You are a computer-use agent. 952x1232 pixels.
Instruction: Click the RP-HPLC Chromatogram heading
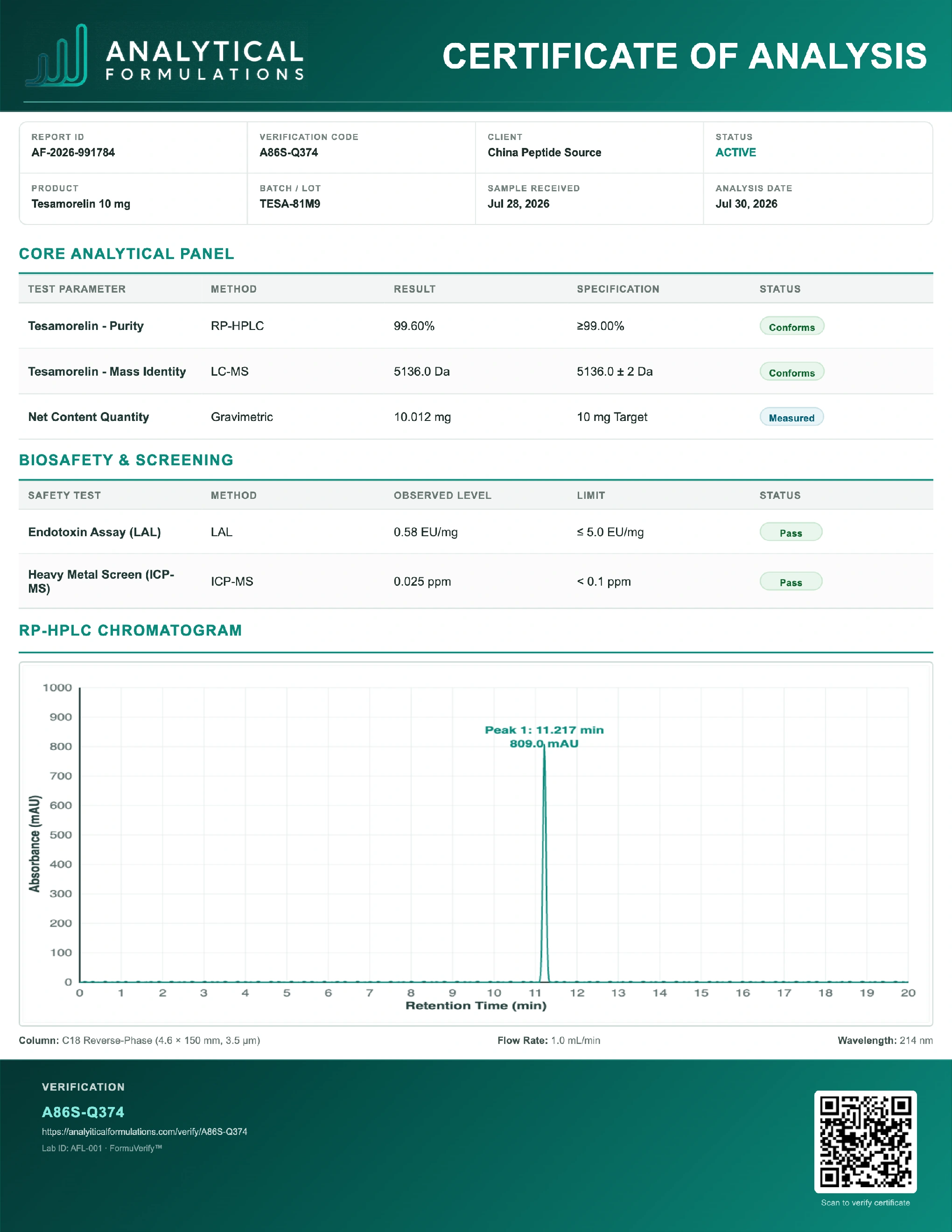[x=130, y=630]
